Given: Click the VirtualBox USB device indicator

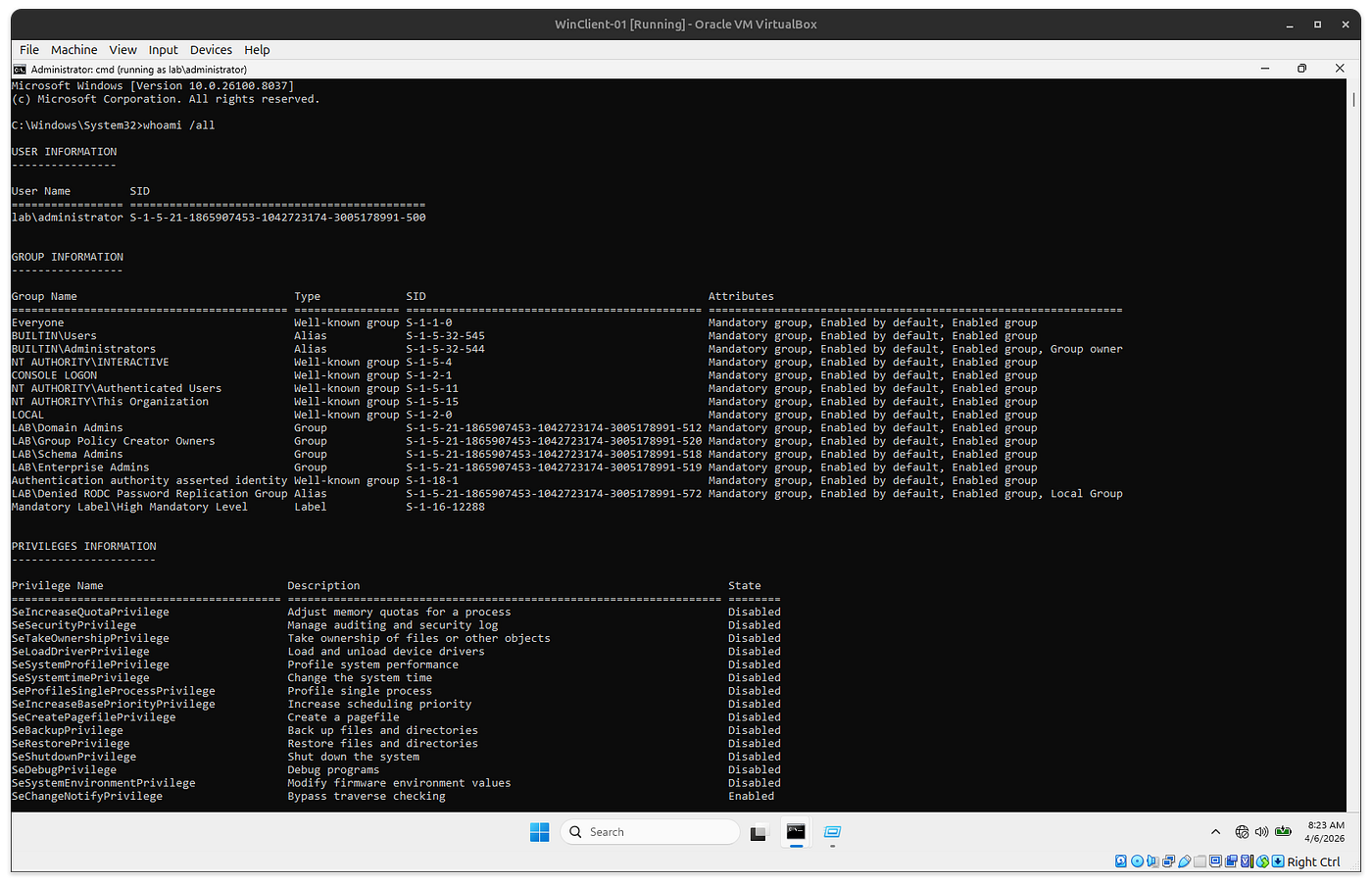Looking at the screenshot, I should coord(1184,861).
